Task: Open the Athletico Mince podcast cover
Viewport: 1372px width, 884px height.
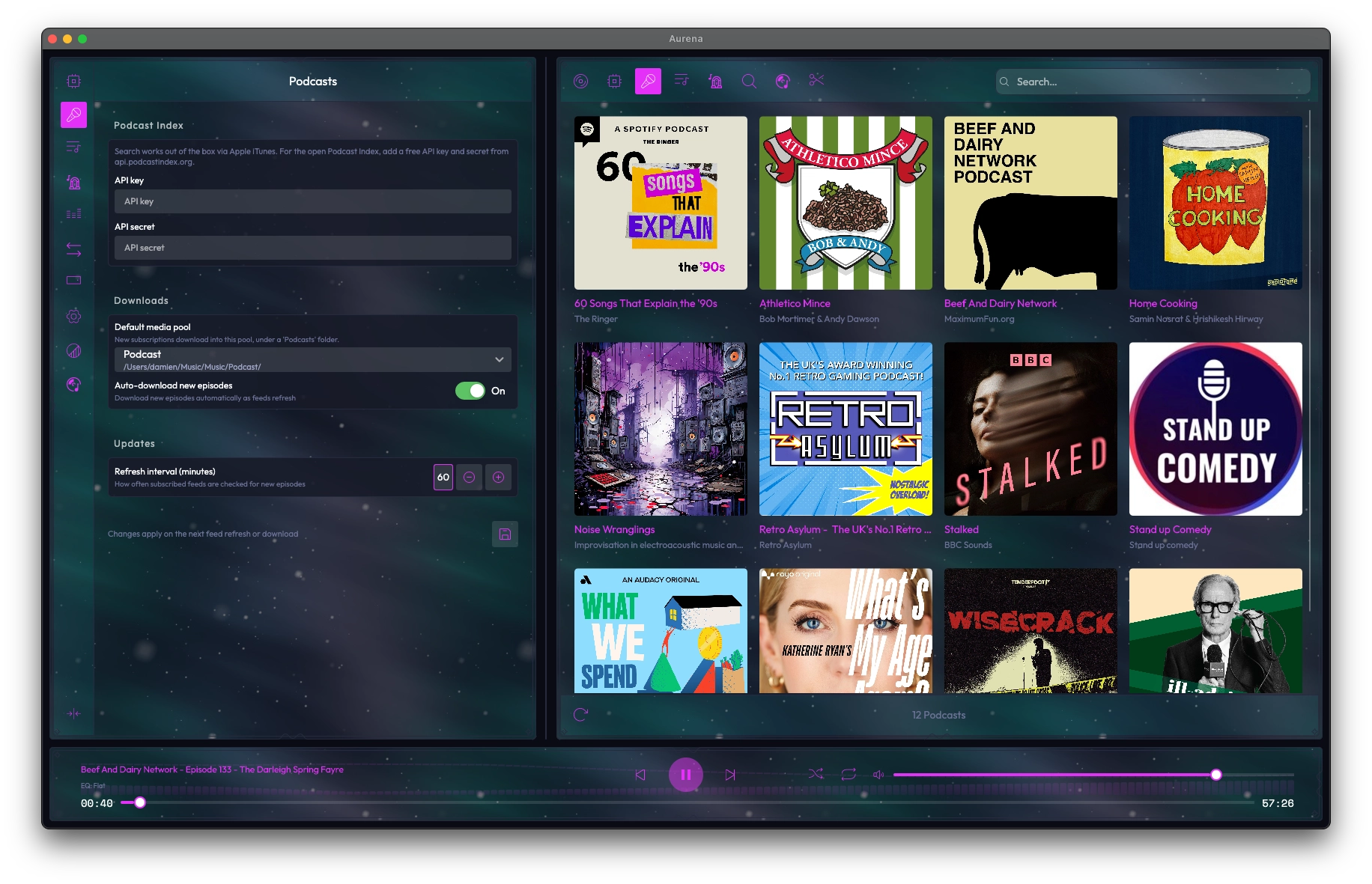Action: click(846, 203)
